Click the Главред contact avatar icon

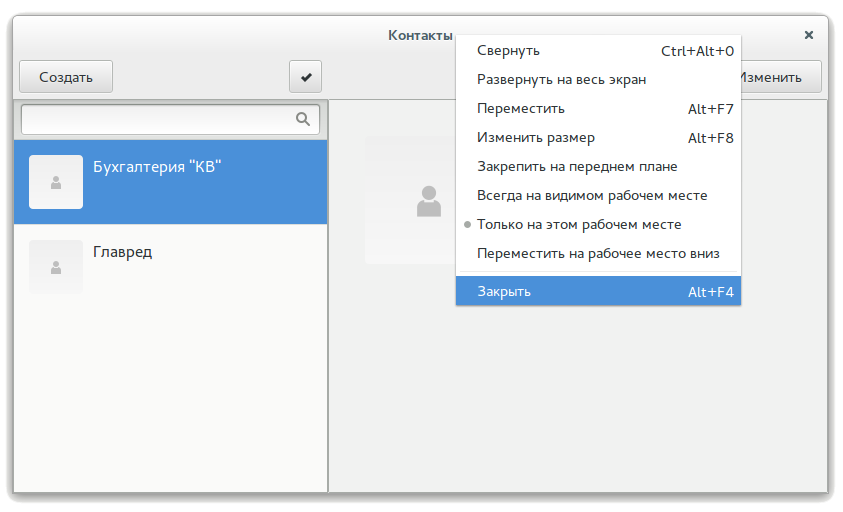click(56, 267)
